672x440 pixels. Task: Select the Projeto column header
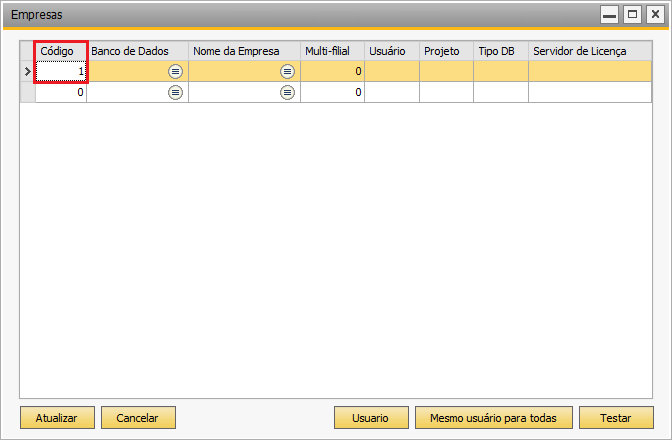tap(447, 51)
